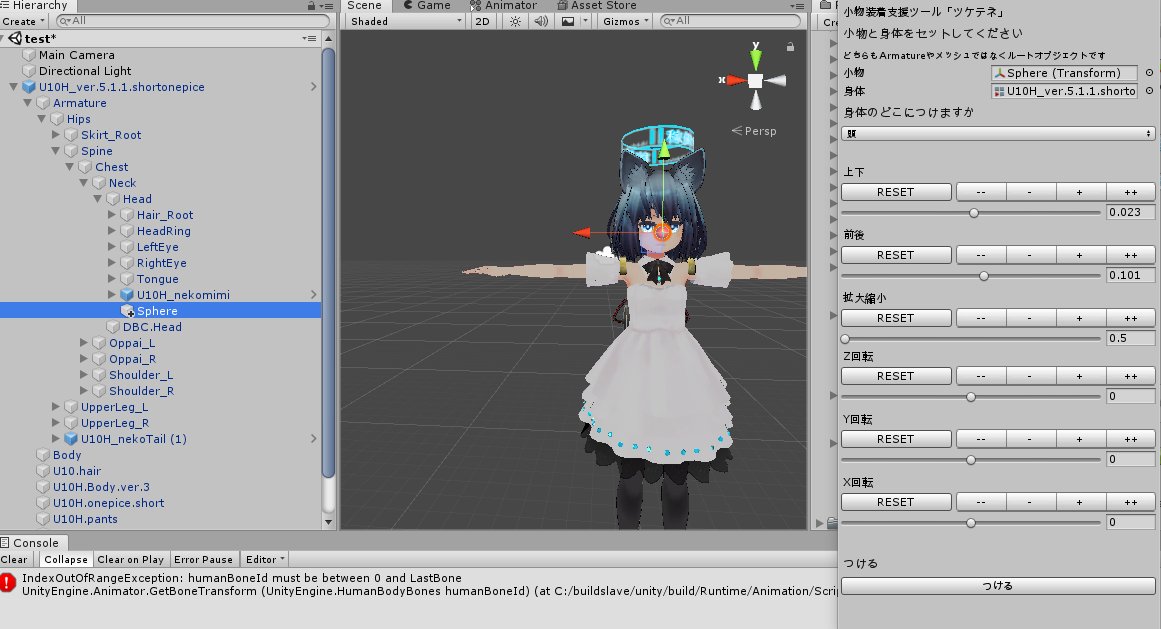Collapse the Armature tree node
The height and width of the screenshot is (629, 1161).
(x=27, y=103)
